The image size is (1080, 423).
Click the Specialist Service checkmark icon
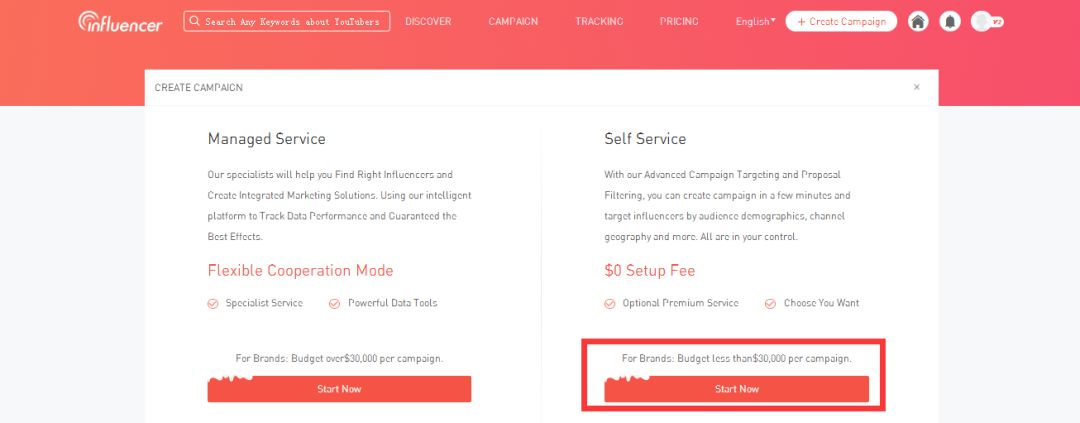coord(213,303)
